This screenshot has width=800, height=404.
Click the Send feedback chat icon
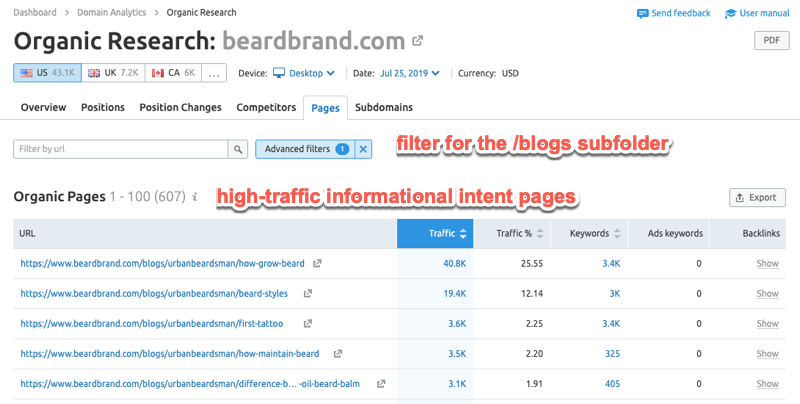coord(642,14)
